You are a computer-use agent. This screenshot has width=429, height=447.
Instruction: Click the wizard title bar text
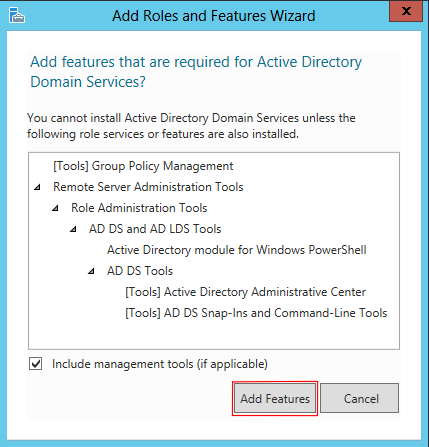coord(214,16)
